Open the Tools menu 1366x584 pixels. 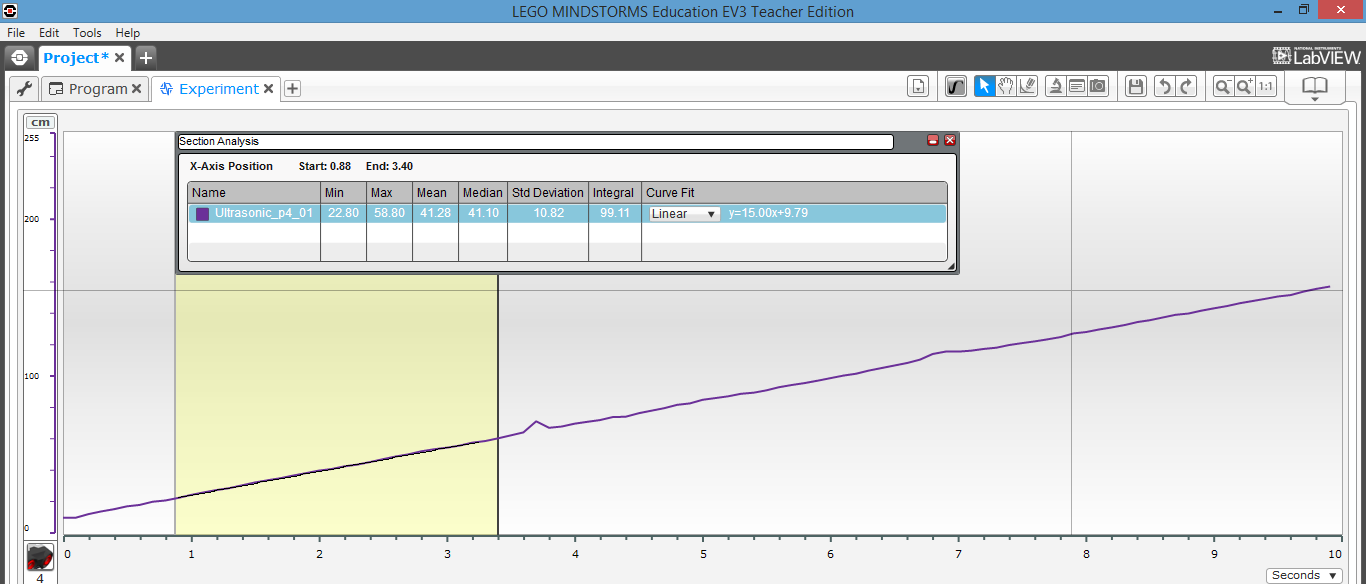click(x=87, y=33)
